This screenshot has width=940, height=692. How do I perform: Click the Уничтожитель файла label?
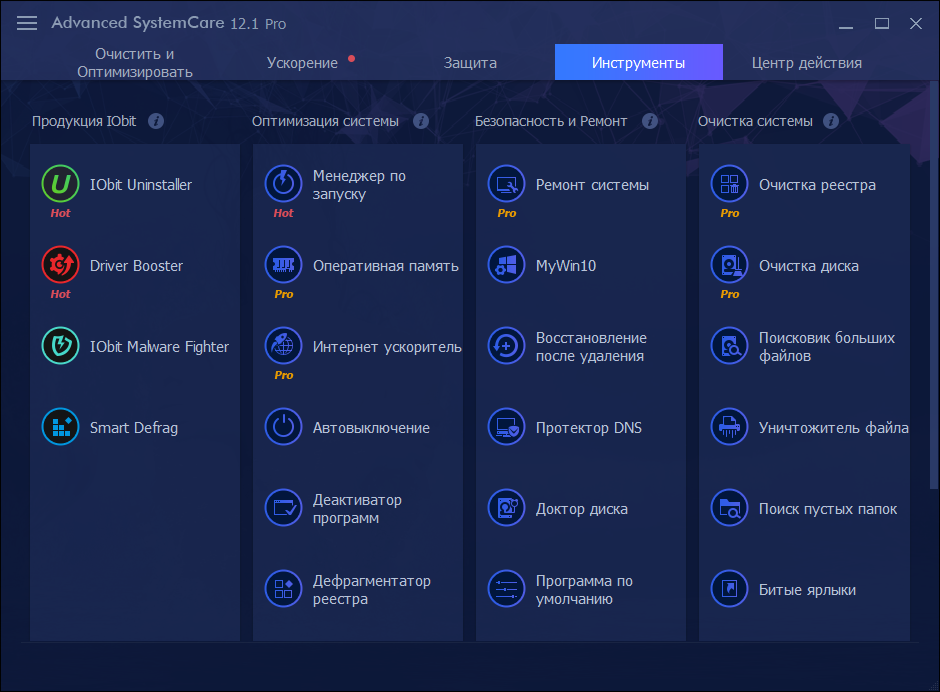point(834,428)
